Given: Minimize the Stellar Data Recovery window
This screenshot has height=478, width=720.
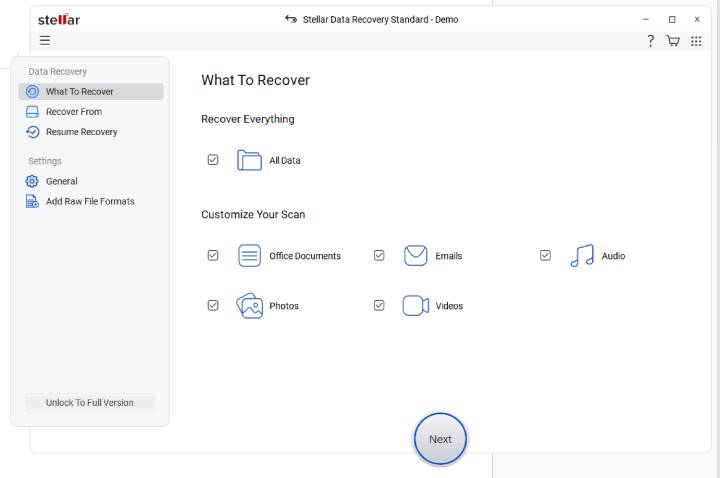Looking at the screenshot, I should click(x=646, y=19).
